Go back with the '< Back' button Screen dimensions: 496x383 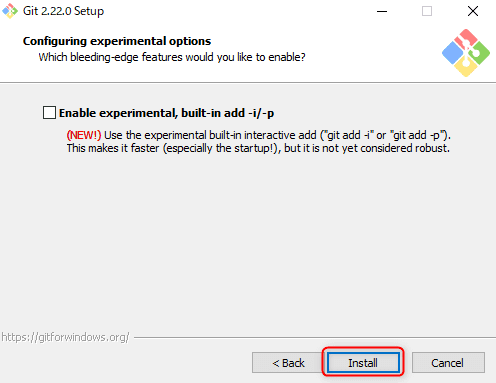coord(288,363)
